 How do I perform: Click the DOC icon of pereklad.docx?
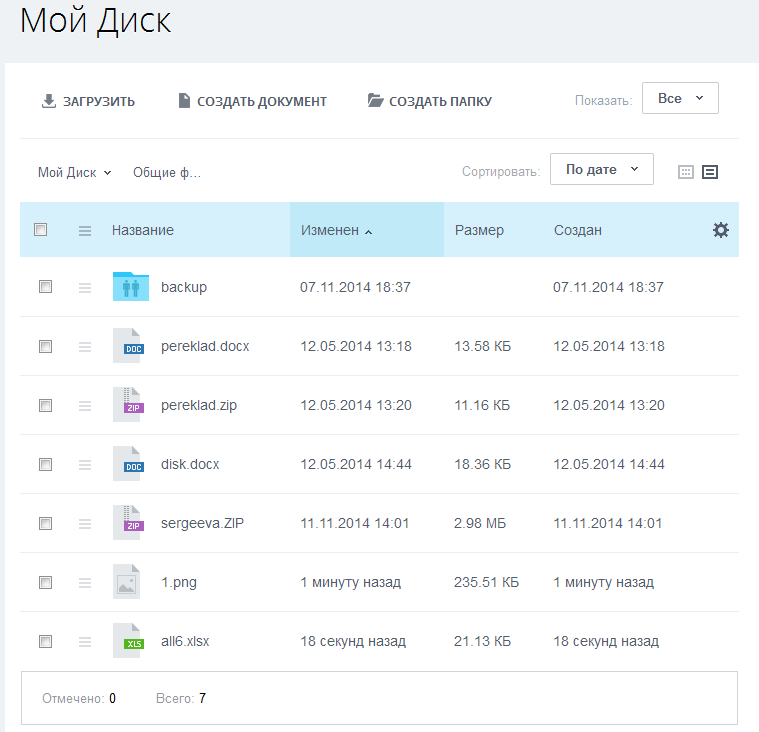pyautogui.click(x=128, y=346)
